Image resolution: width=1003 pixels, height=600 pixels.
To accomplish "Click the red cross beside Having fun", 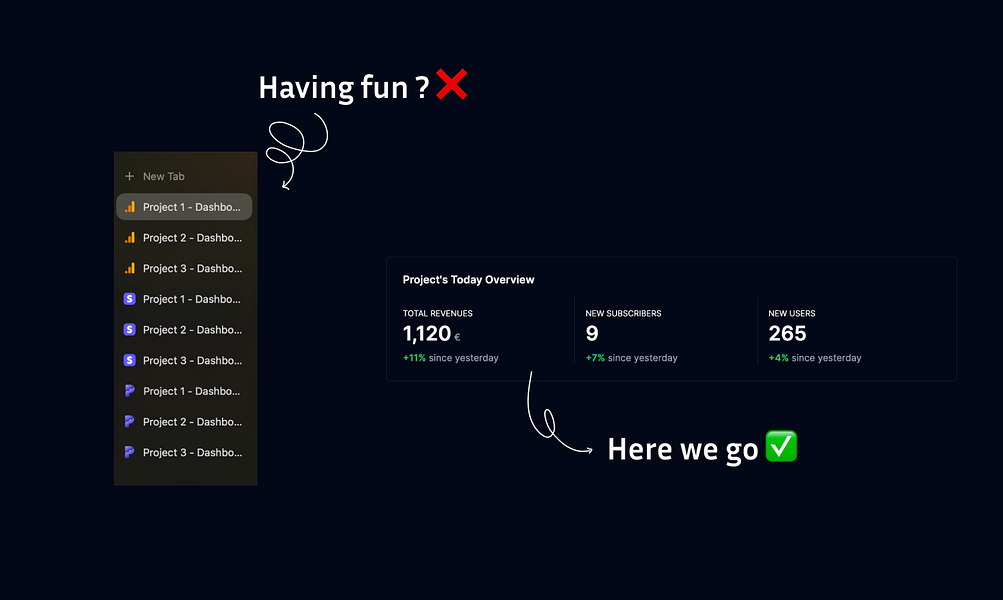I will (451, 85).
